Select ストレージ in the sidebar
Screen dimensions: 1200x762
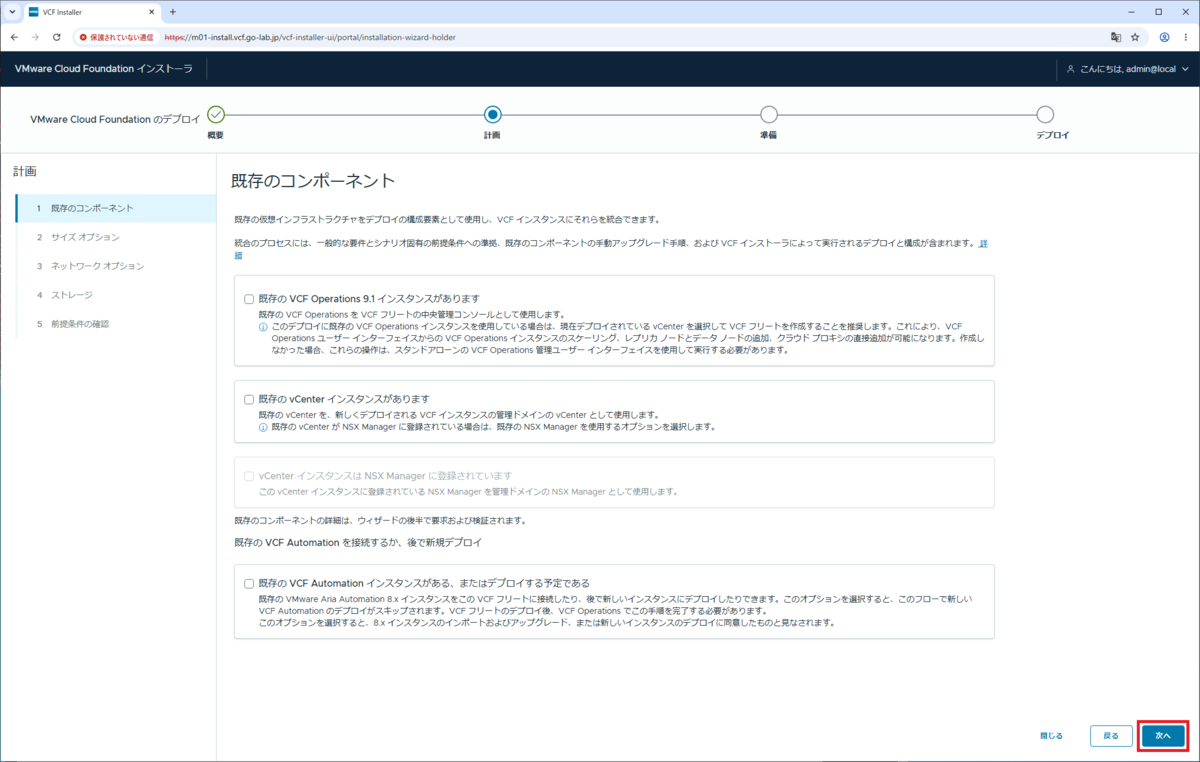click(x=116, y=295)
